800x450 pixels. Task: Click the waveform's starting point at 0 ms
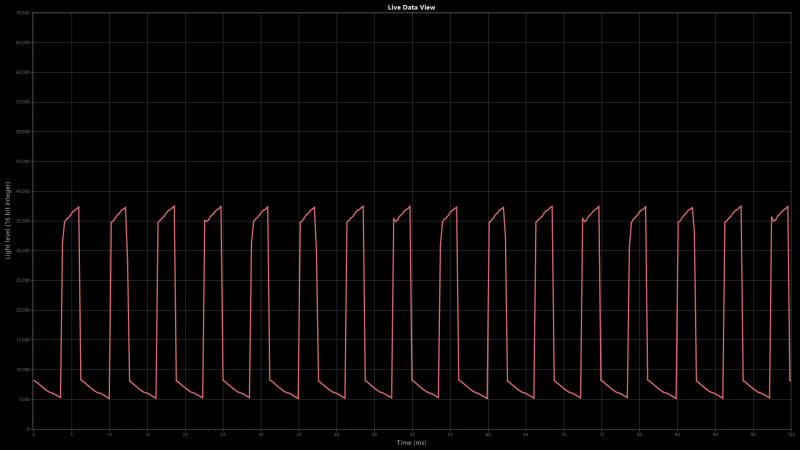tap(33, 380)
